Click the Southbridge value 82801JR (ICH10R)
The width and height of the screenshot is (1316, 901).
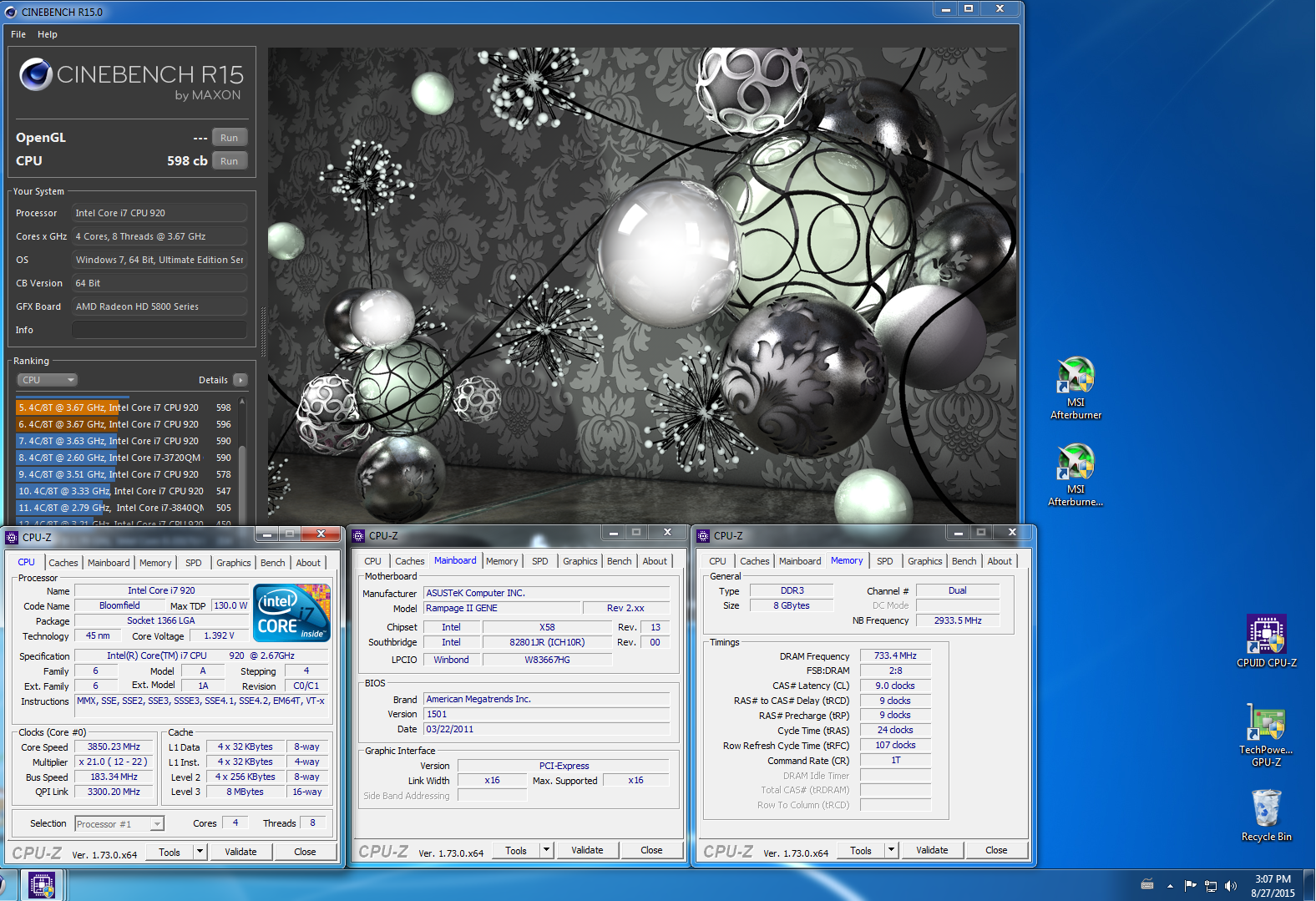tap(548, 642)
